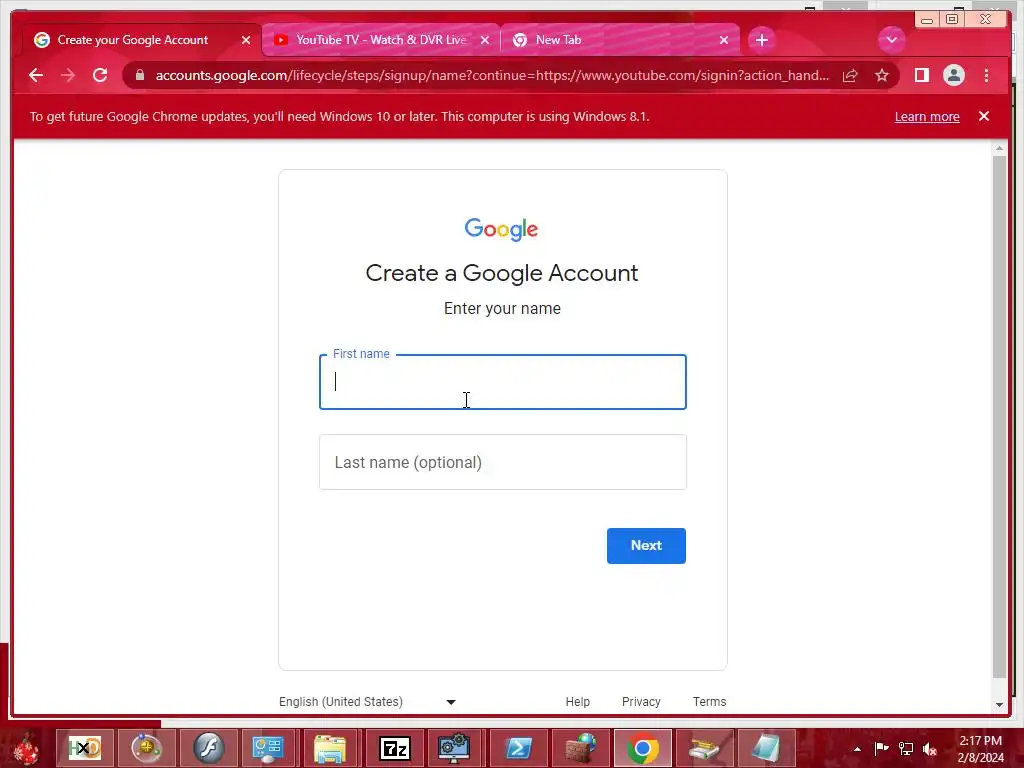Click the scrollbar down arrow
The height and width of the screenshot is (768, 1024).
pos(999,705)
